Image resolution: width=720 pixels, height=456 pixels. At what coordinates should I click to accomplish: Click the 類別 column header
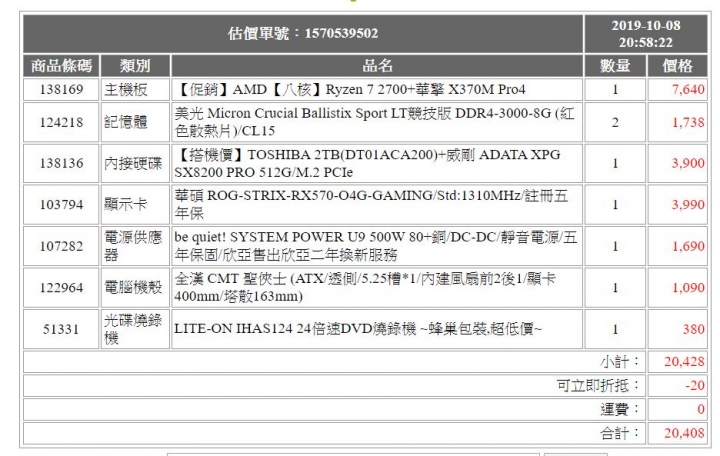(x=135, y=66)
